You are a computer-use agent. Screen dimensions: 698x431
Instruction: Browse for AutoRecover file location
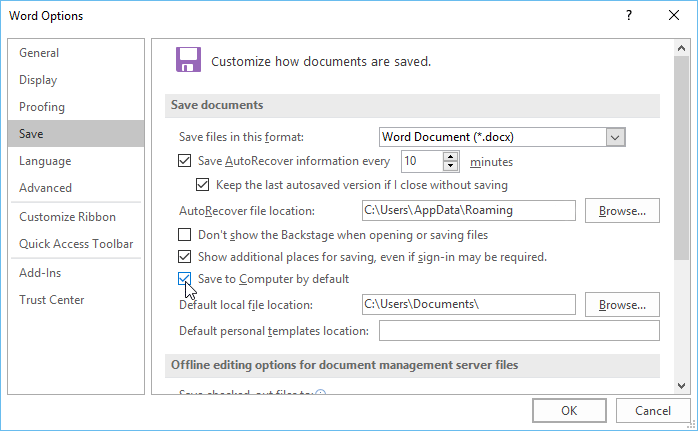coord(622,211)
